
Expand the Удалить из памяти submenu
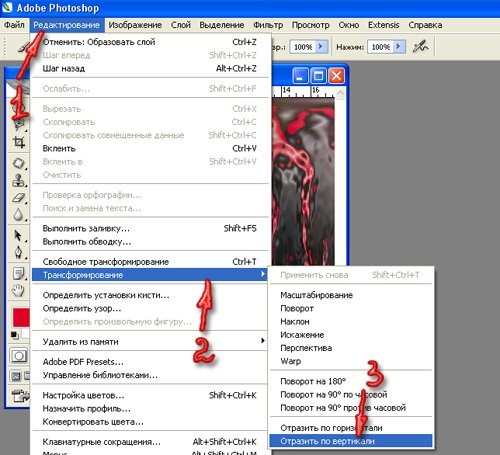click(x=150, y=341)
